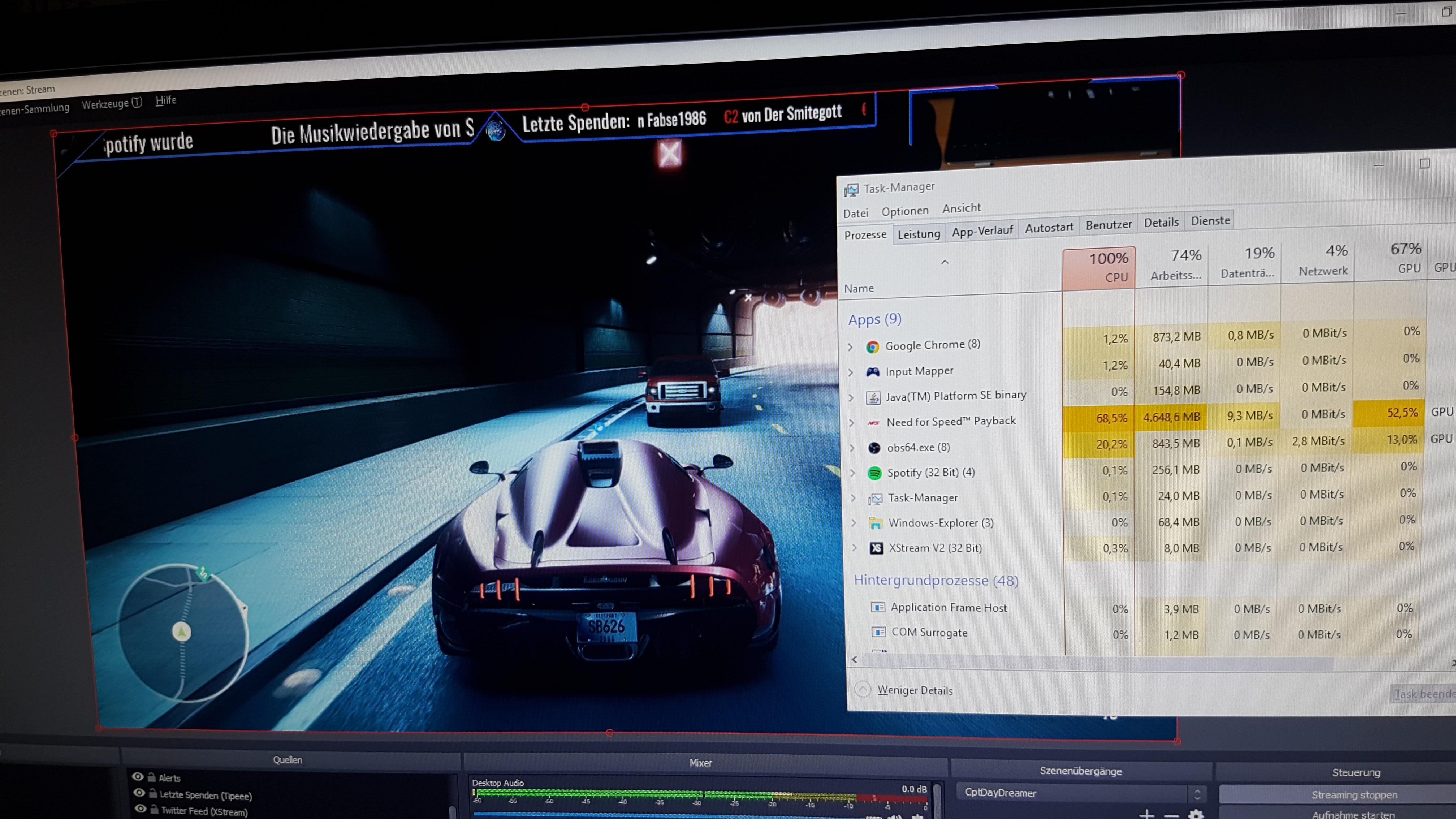The height and width of the screenshot is (819, 1456).
Task: Select the Prozesse tab
Action: pos(865,234)
